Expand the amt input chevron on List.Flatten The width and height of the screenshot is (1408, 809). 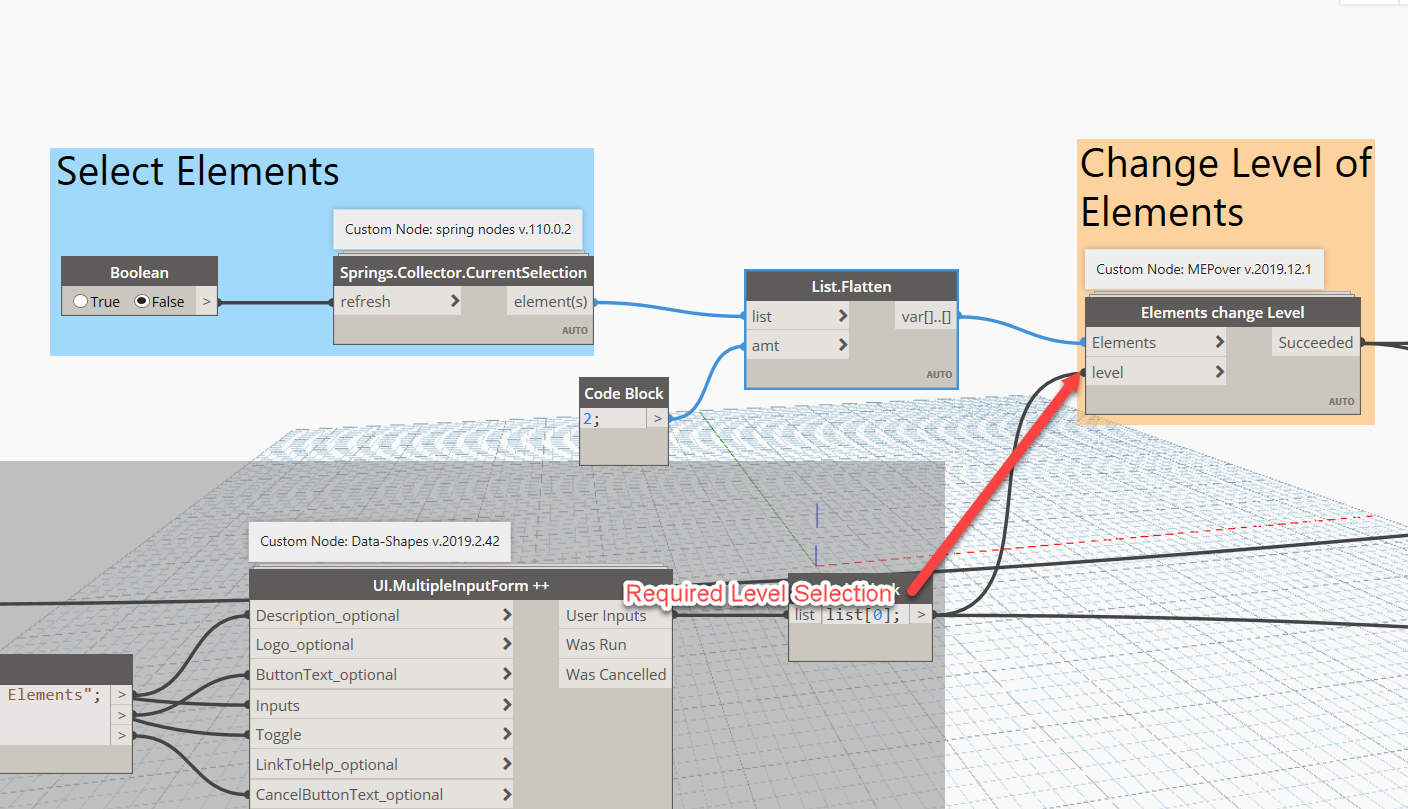(x=842, y=345)
